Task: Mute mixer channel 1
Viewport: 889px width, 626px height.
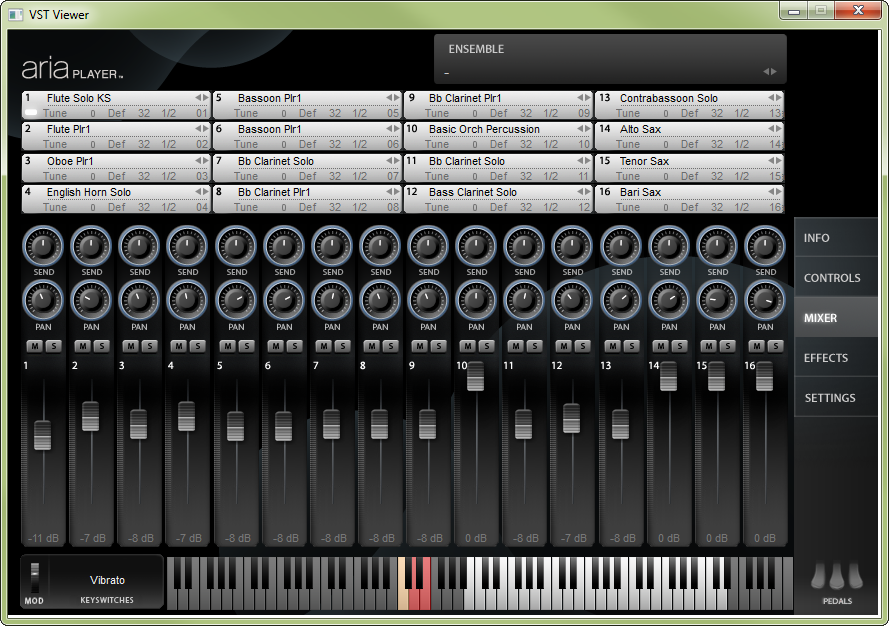Action: (x=35, y=346)
